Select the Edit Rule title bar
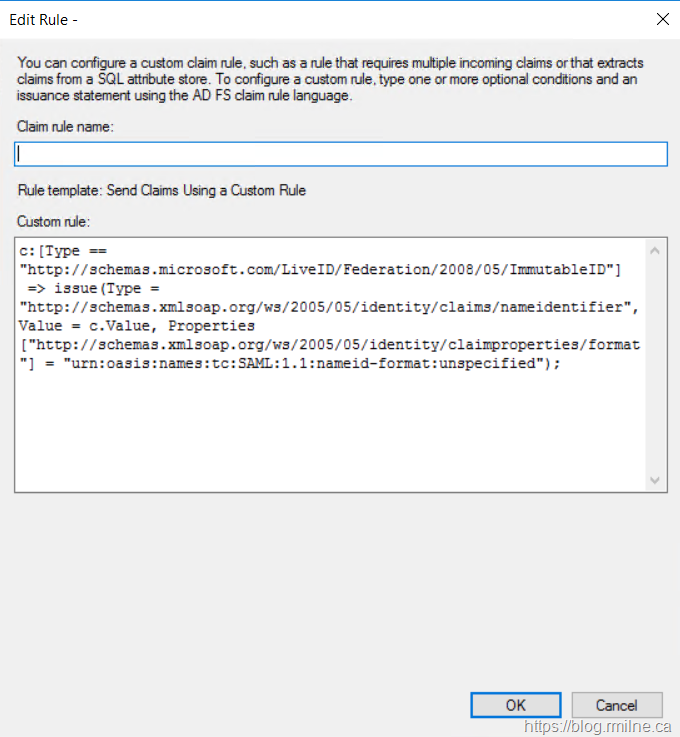Screen dimensions: 680x737 click(x=300, y=18)
